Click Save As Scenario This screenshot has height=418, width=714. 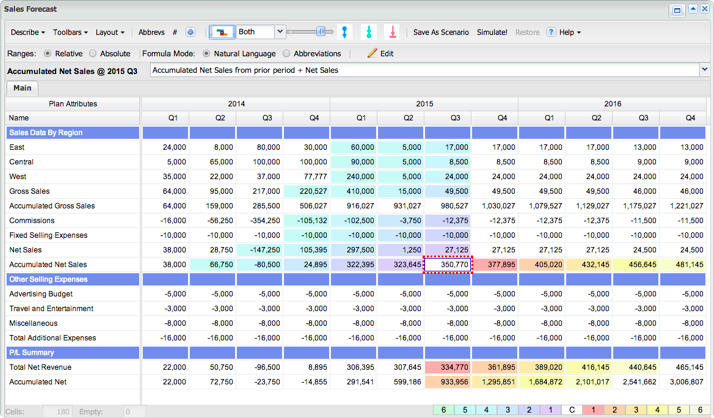(441, 32)
